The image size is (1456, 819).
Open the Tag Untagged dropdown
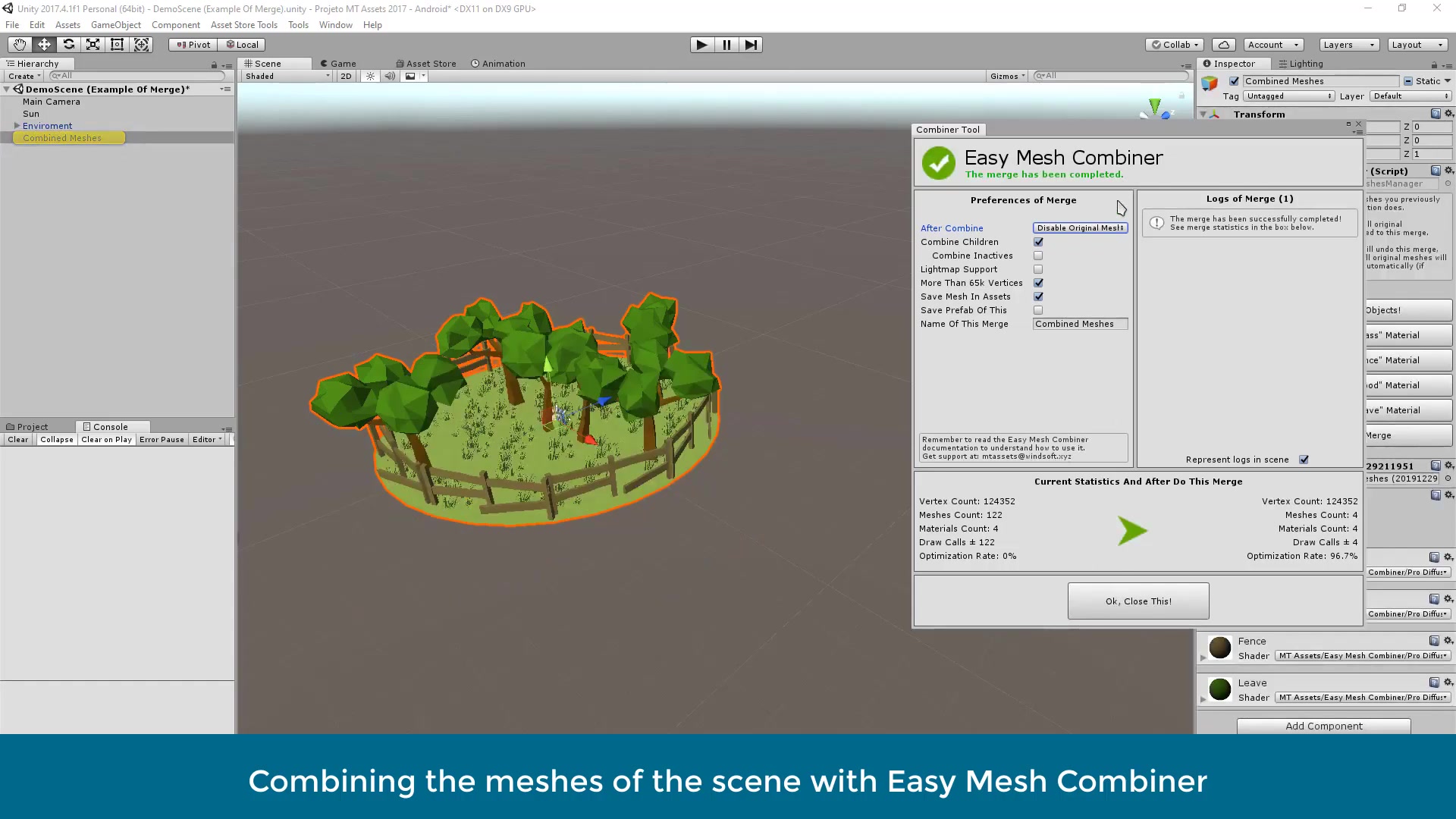(1289, 96)
